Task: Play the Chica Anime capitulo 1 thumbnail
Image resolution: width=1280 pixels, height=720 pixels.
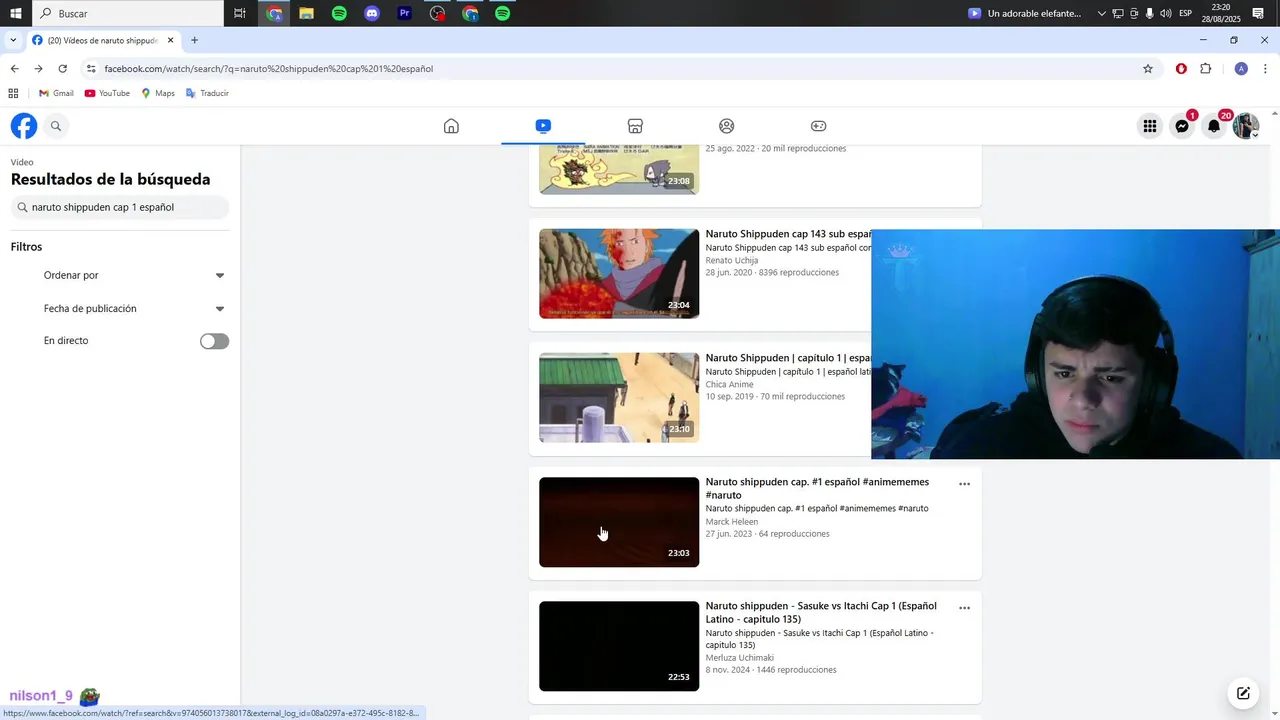Action: click(x=619, y=398)
